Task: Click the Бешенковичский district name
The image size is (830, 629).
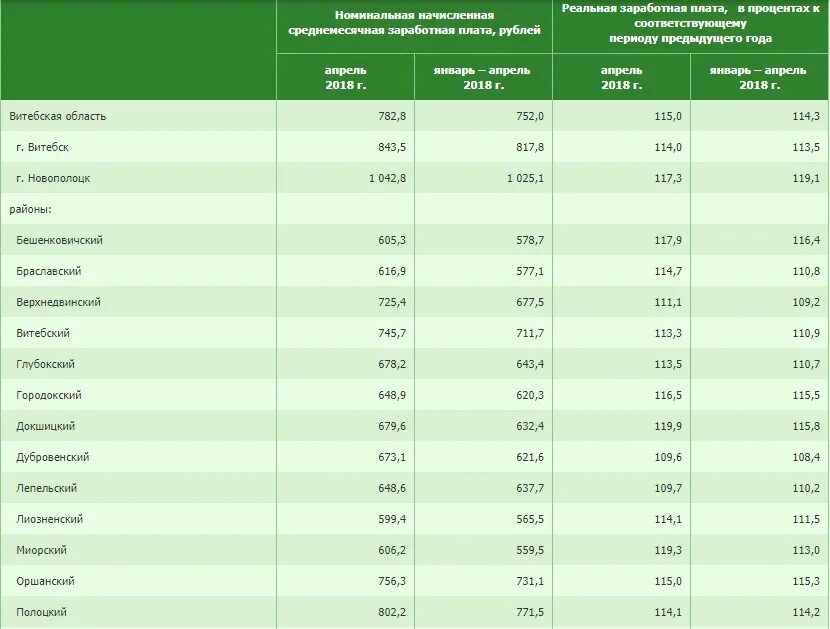Action: pyautogui.click(x=59, y=240)
